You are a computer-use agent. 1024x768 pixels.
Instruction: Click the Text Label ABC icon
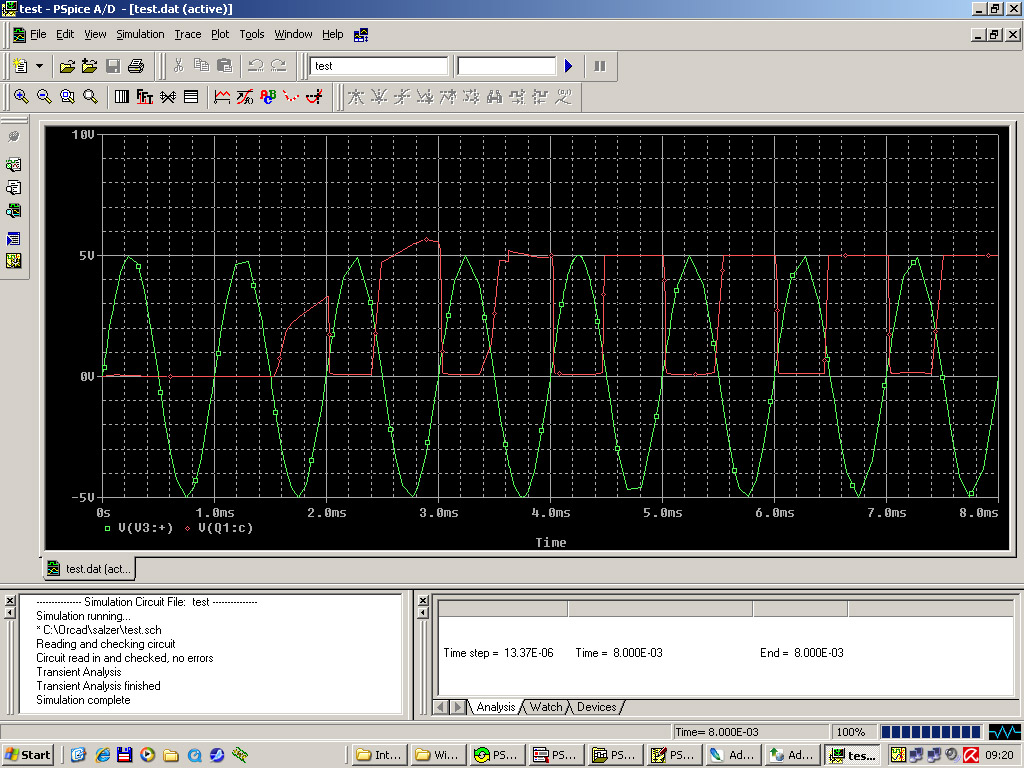pyautogui.click(x=268, y=97)
